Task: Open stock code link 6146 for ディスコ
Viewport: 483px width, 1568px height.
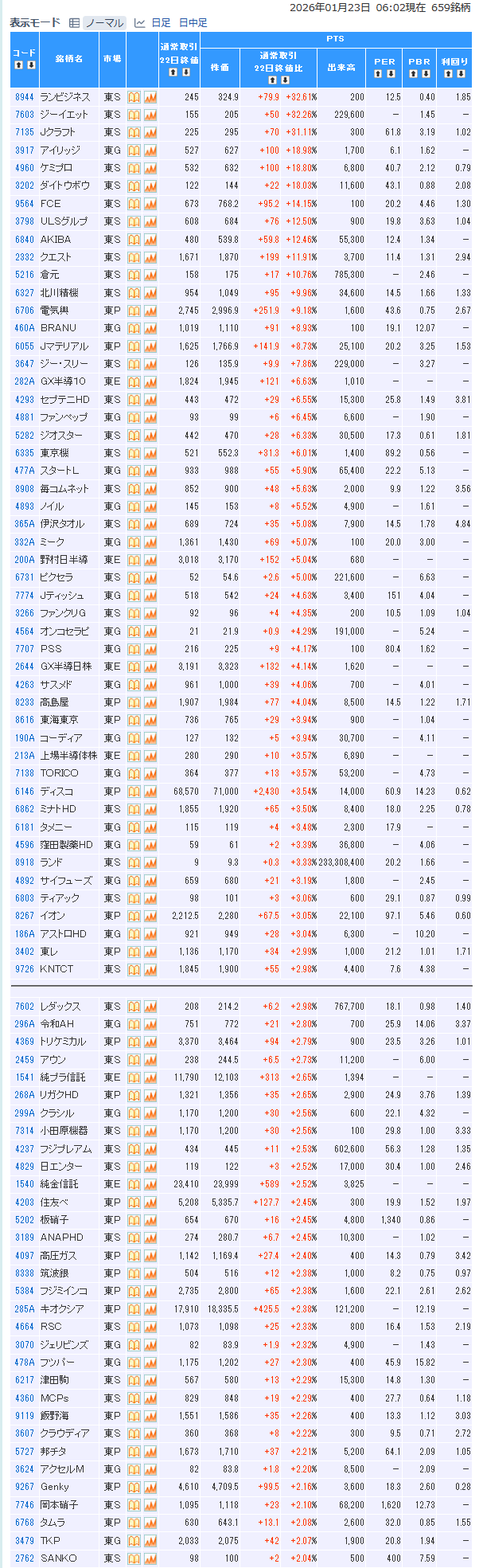Action: pos(25,792)
